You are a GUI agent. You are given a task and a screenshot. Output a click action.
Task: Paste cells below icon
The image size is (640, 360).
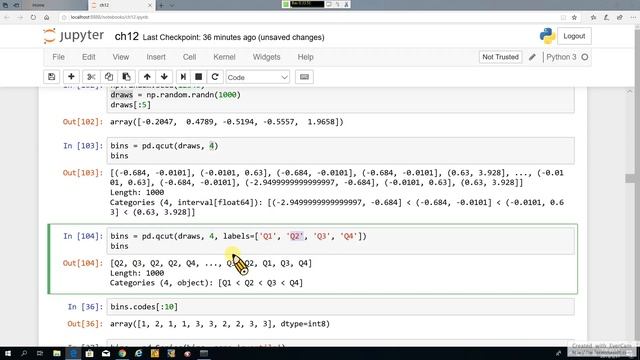127,77
